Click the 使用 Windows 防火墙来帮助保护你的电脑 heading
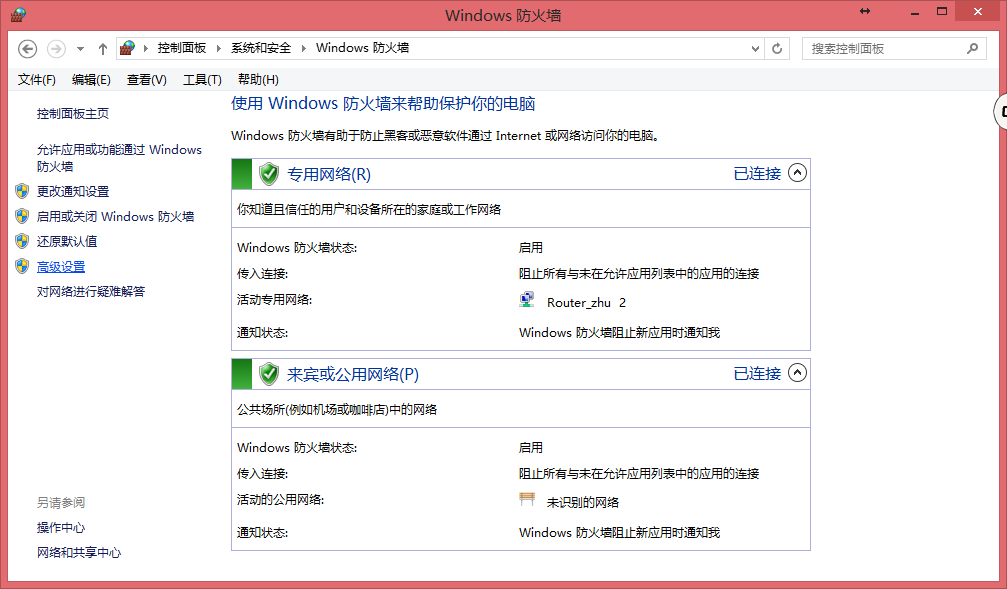 point(383,103)
